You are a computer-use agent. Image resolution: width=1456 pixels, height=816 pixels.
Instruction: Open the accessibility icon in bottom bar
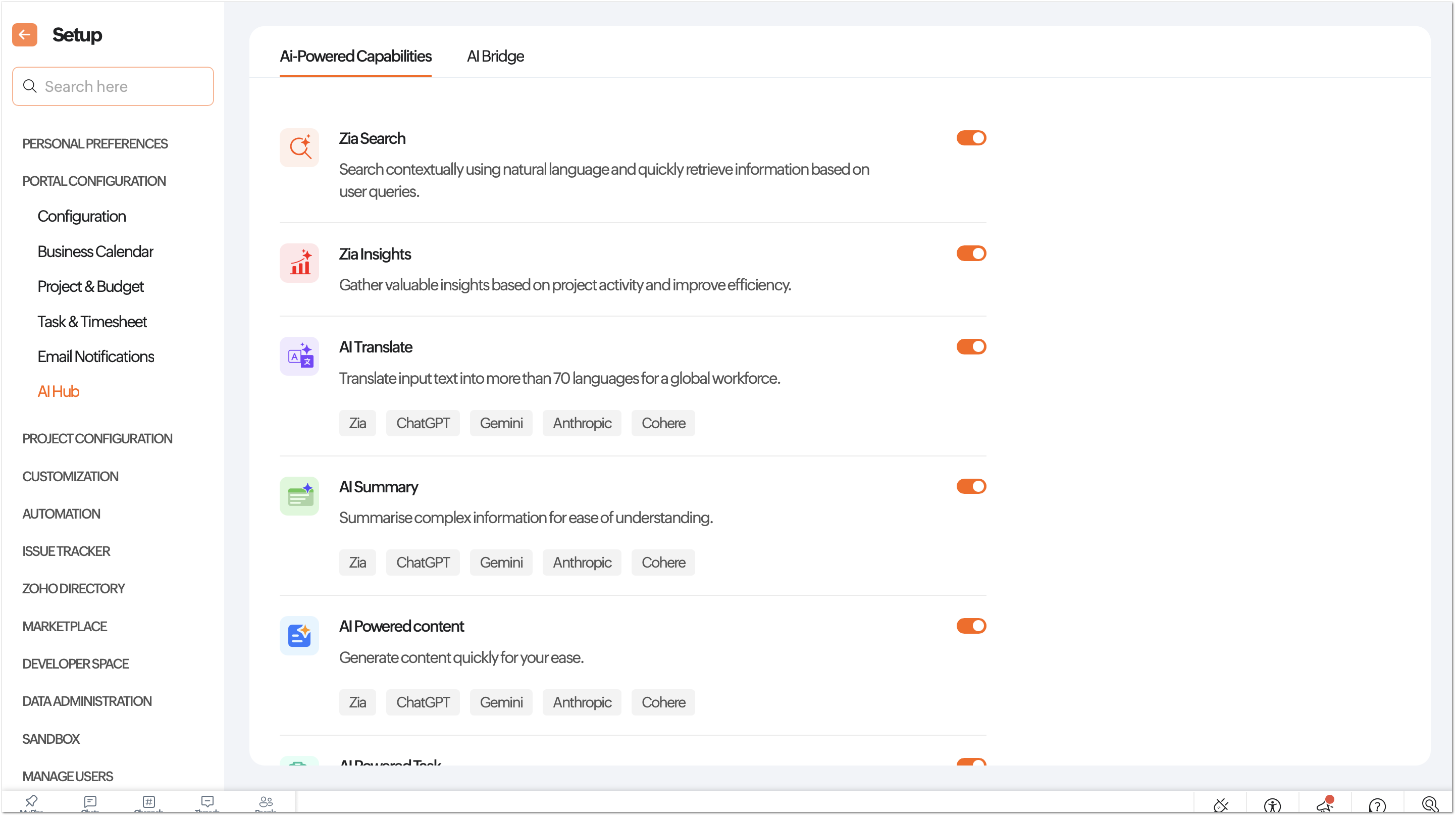pyautogui.click(x=1272, y=804)
